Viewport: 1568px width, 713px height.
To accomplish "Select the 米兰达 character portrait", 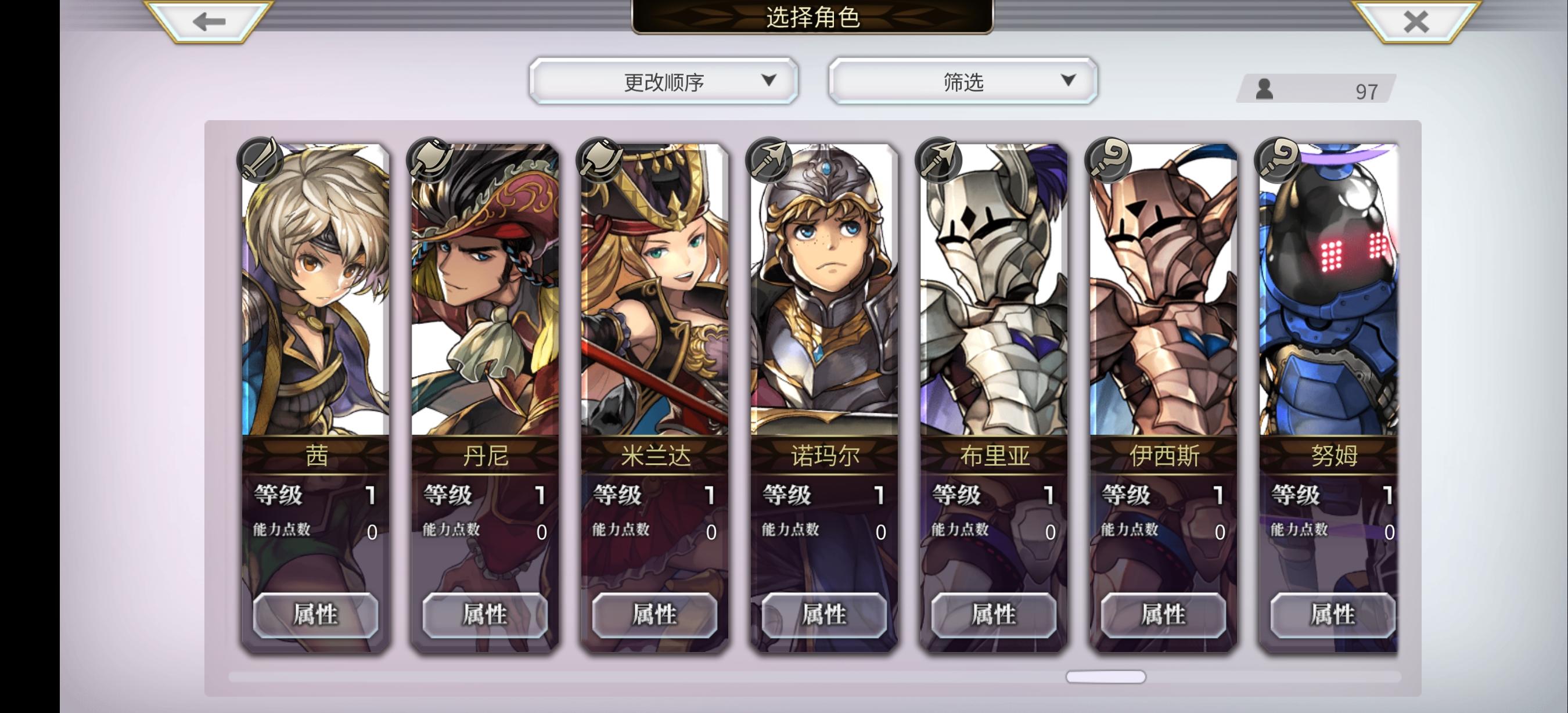I will 654,290.
